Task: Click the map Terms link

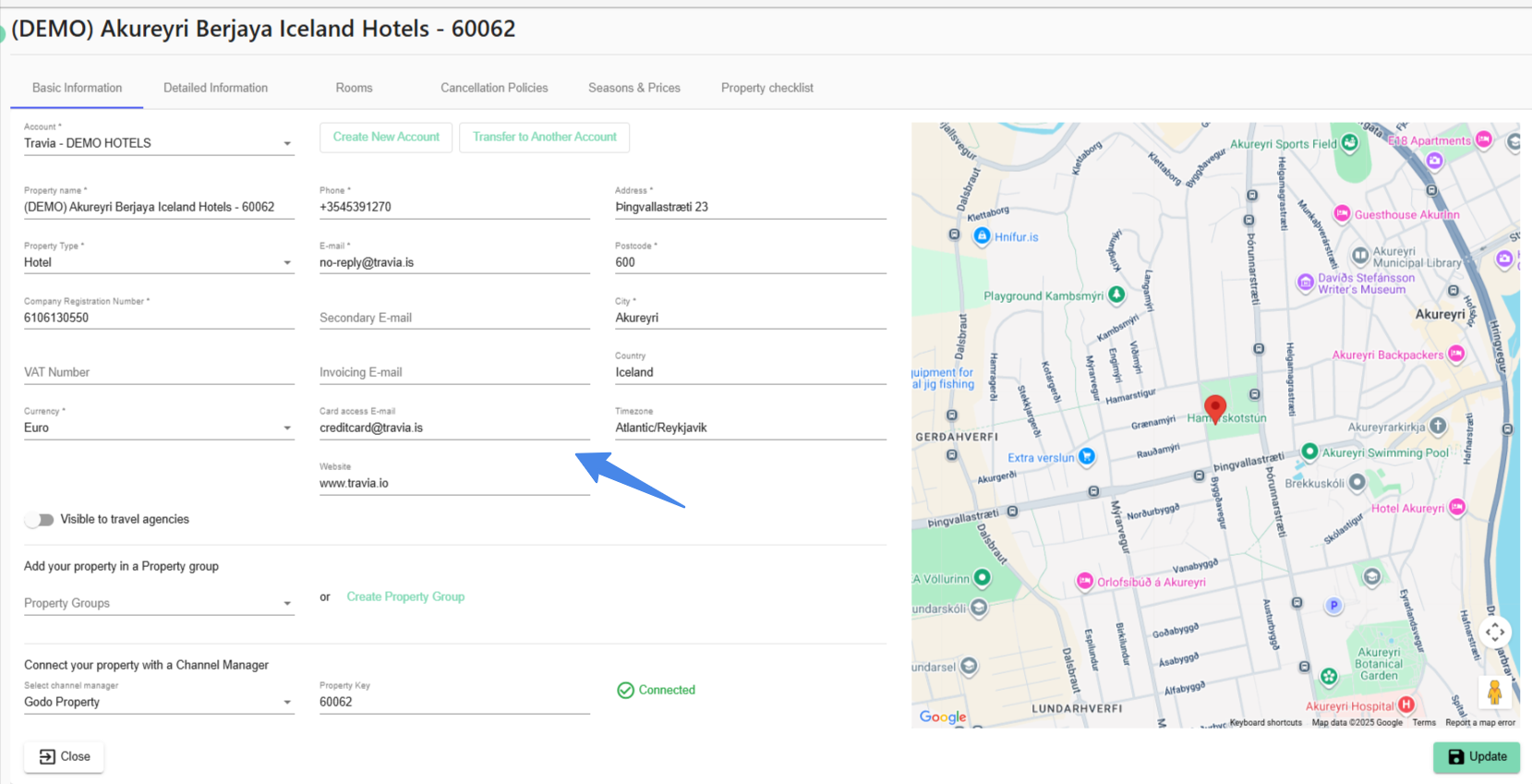Action: [1424, 722]
